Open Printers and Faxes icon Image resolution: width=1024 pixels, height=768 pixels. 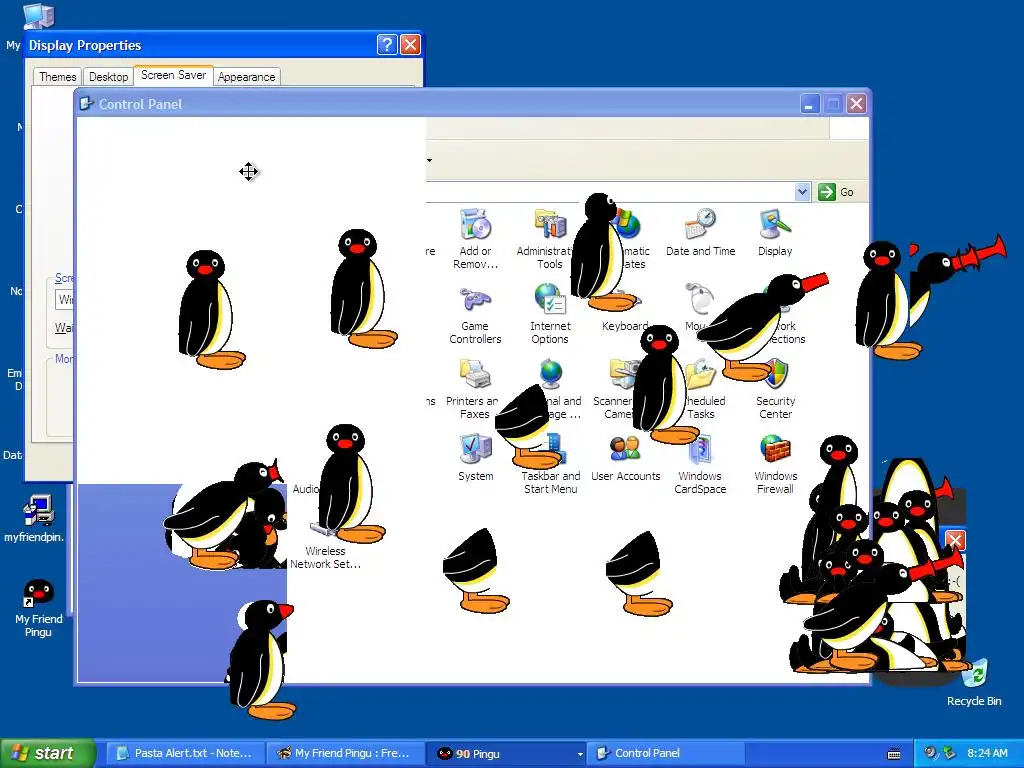[475, 375]
